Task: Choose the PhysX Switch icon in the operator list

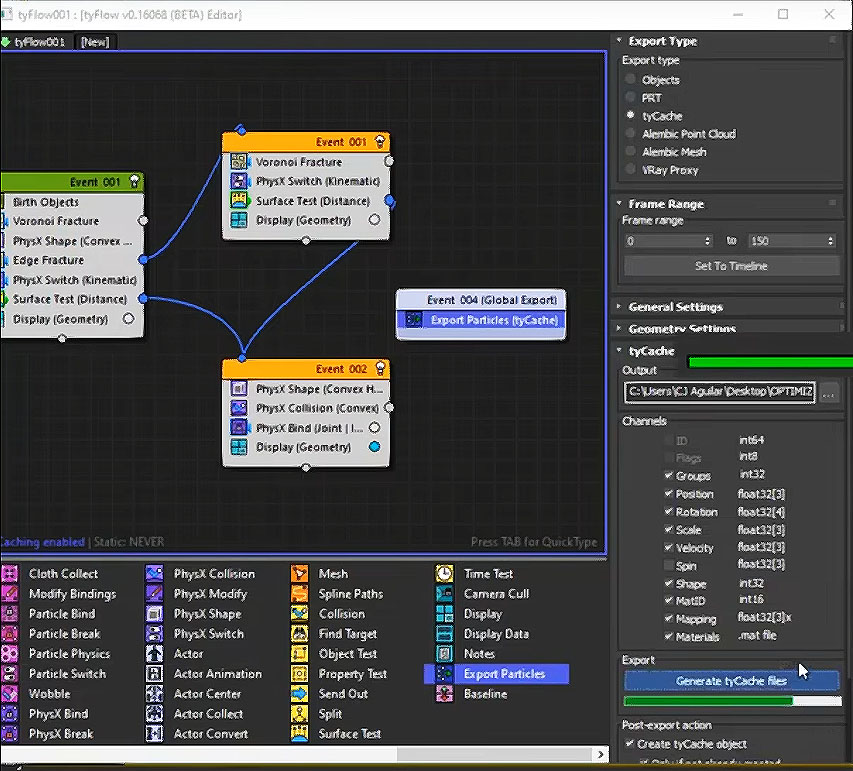Action: point(154,634)
